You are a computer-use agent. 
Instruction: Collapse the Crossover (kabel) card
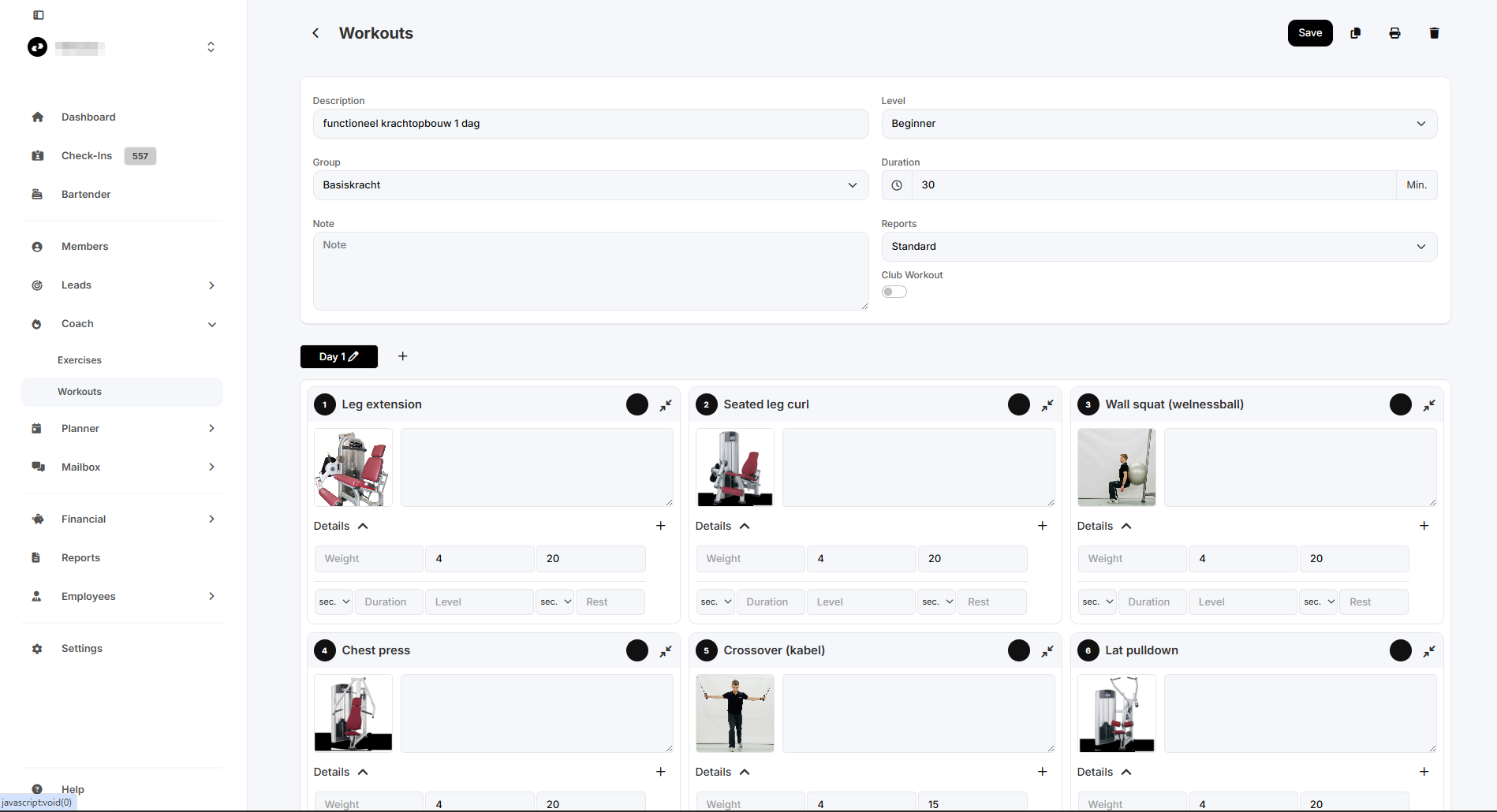[x=1047, y=651]
